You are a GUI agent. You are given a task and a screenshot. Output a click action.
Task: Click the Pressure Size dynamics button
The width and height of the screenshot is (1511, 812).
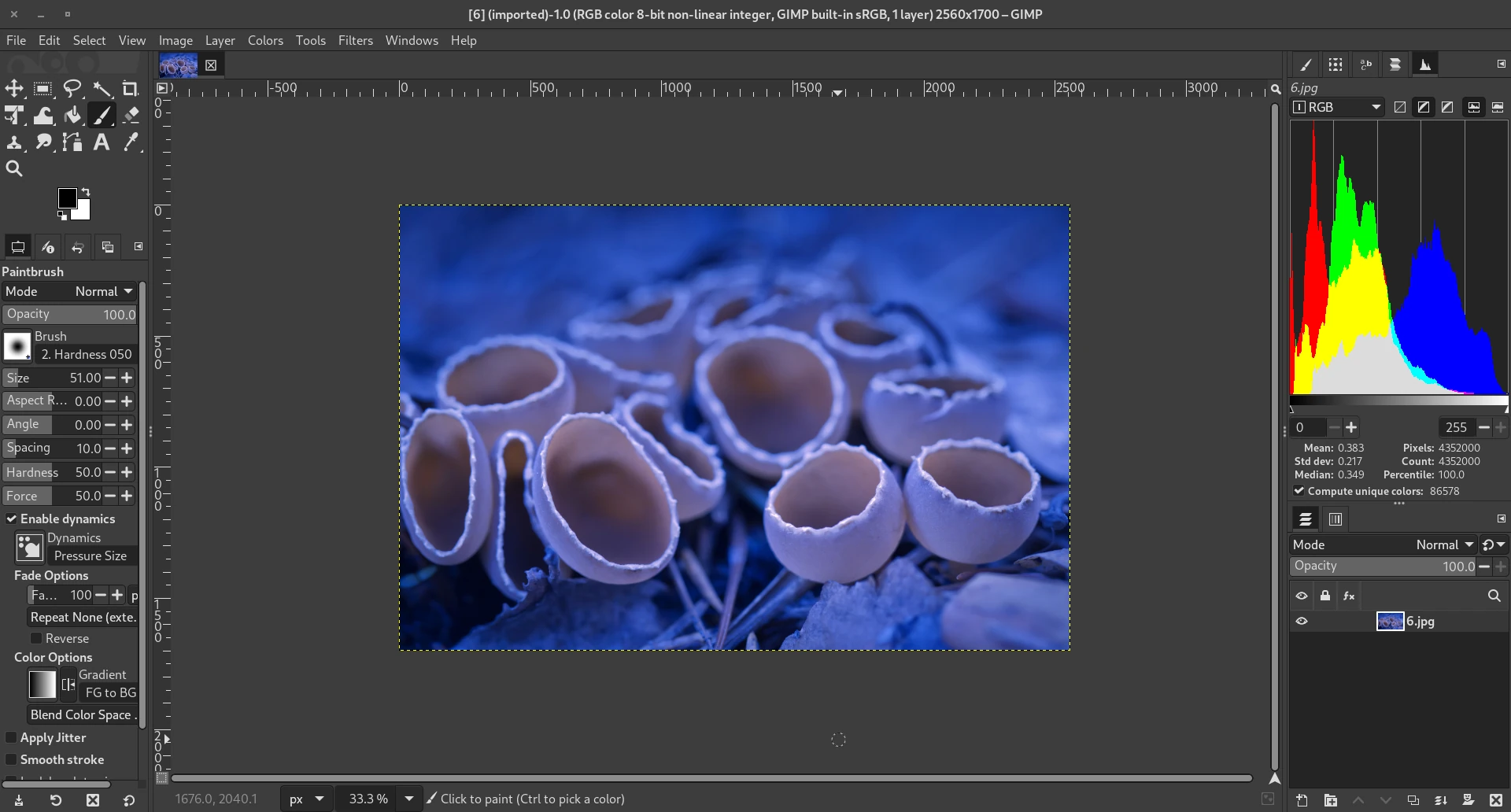click(91, 556)
